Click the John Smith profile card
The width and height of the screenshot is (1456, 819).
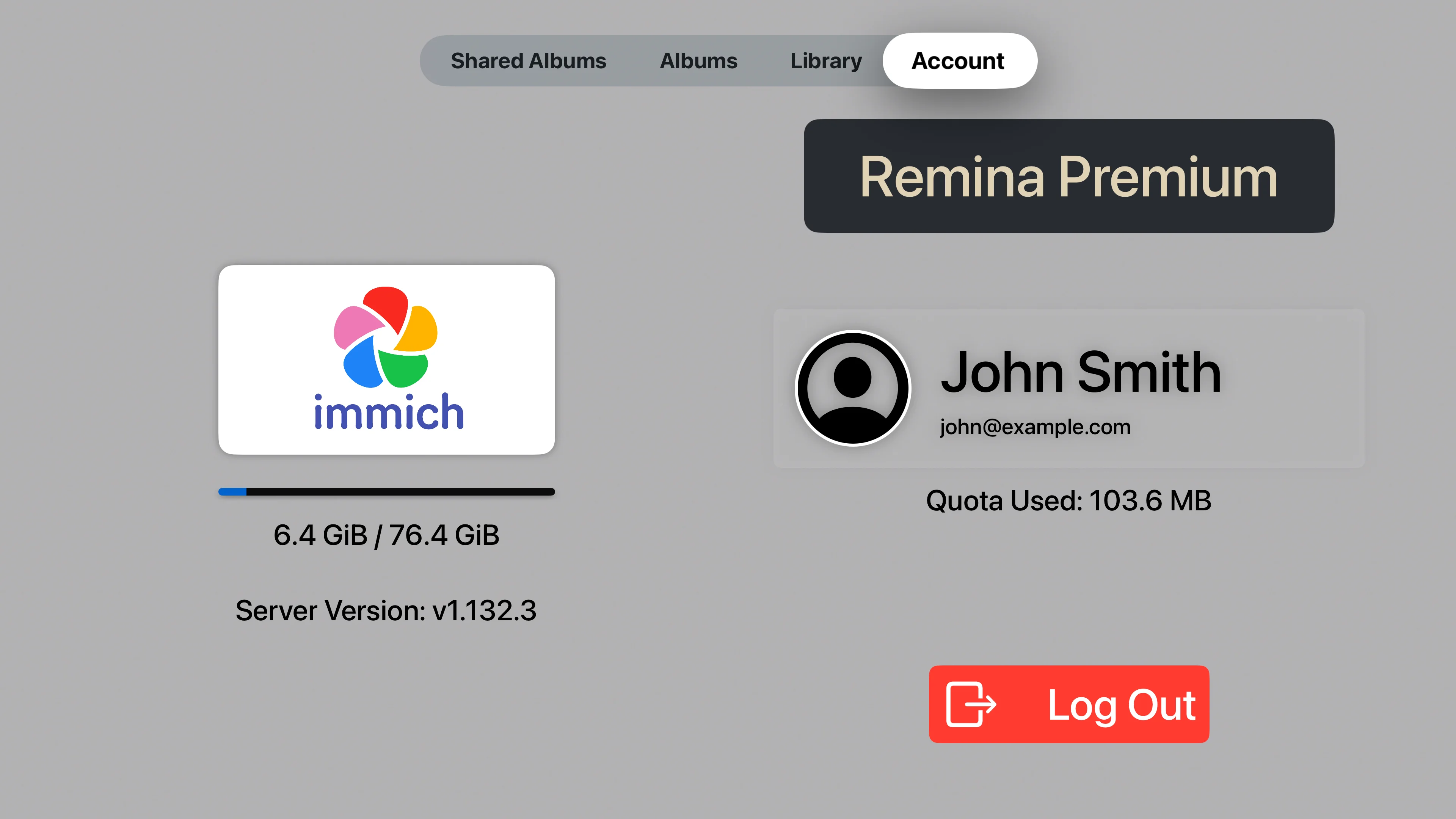pos(1069,388)
